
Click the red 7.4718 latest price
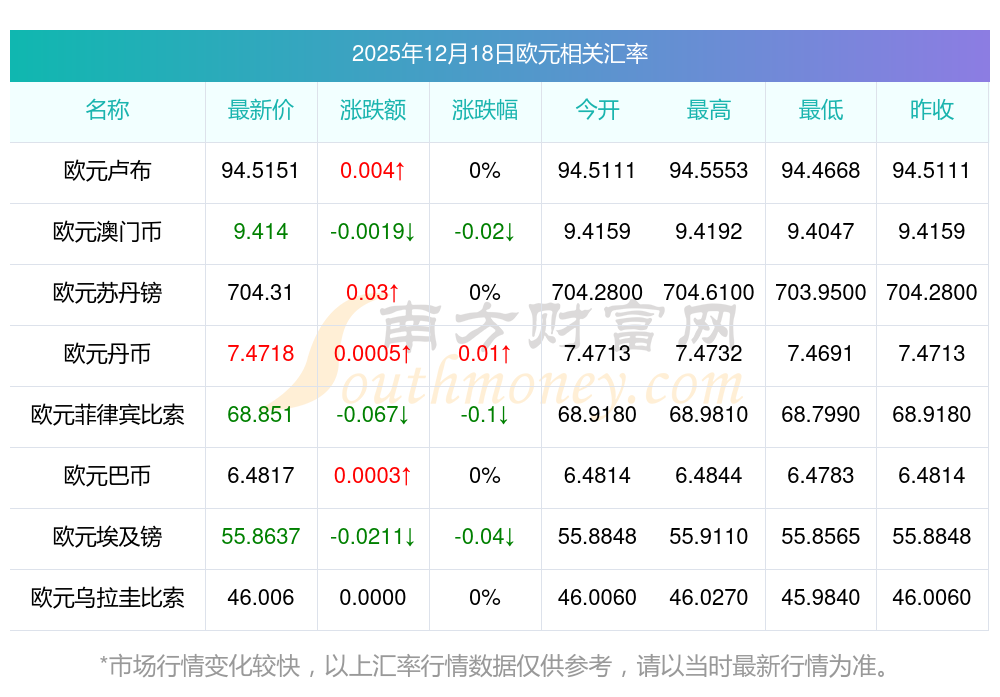[x=260, y=354]
